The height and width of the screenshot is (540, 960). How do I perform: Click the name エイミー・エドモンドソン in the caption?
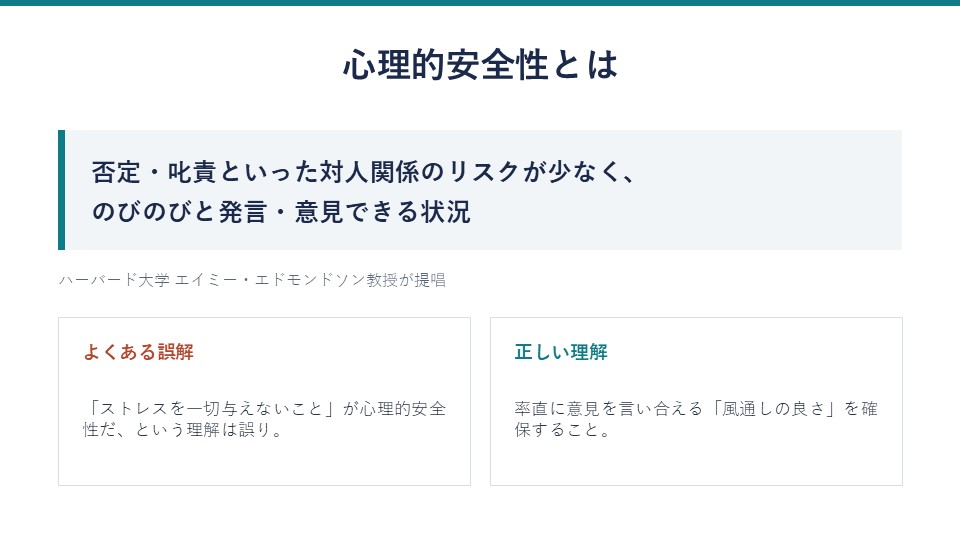(269, 280)
